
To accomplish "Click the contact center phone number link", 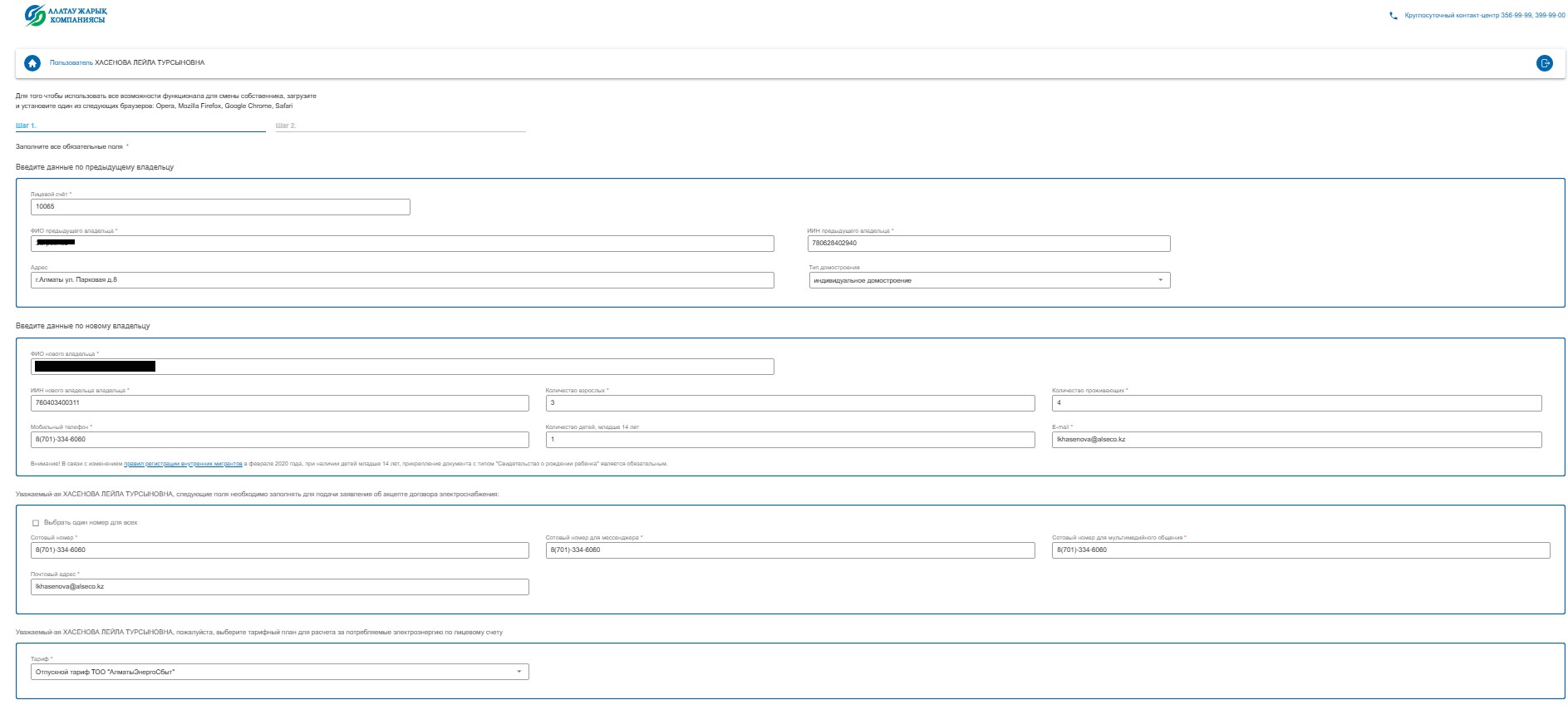I will (x=1484, y=16).
